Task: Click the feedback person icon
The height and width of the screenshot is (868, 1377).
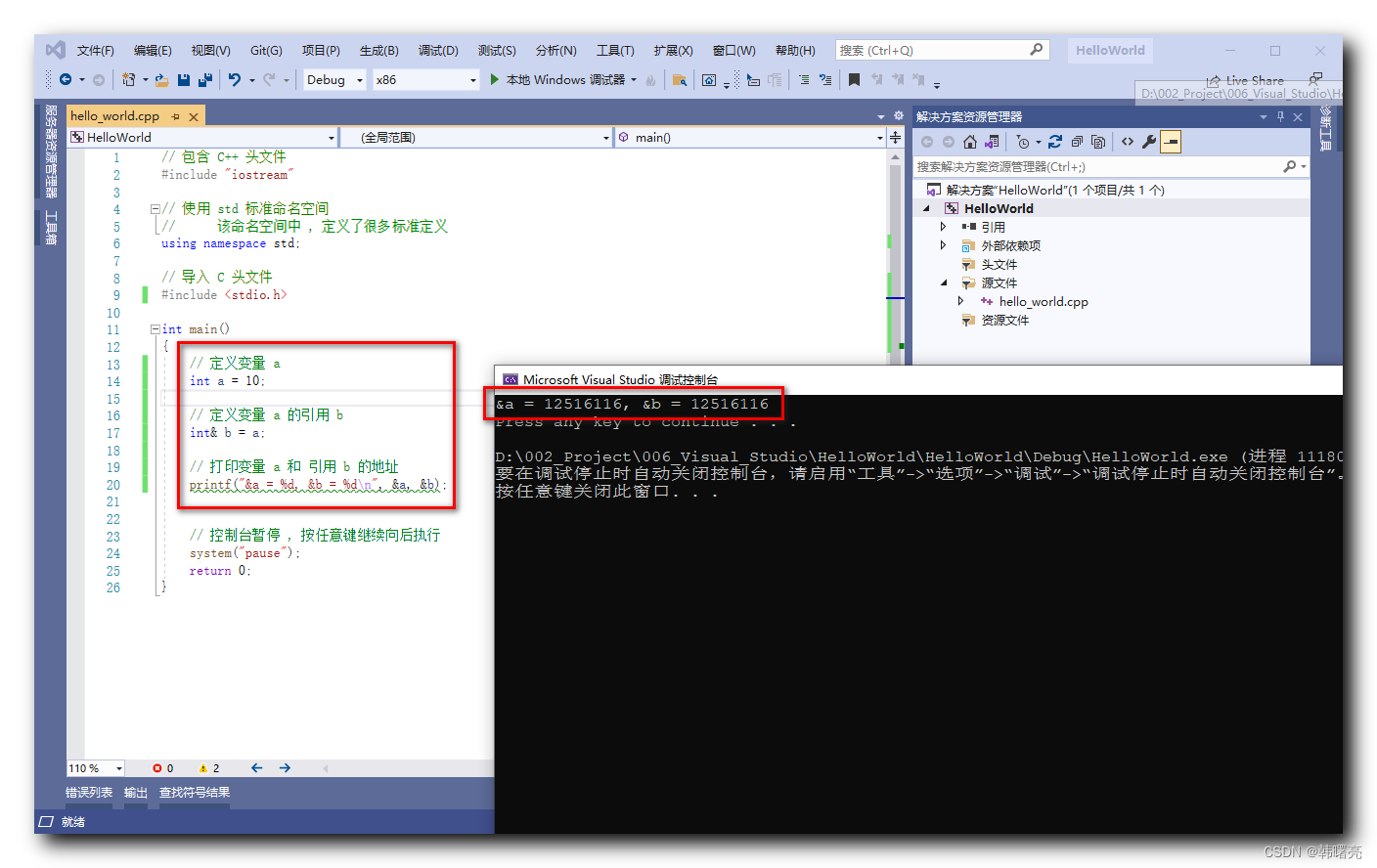Action: pyautogui.click(x=1316, y=78)
